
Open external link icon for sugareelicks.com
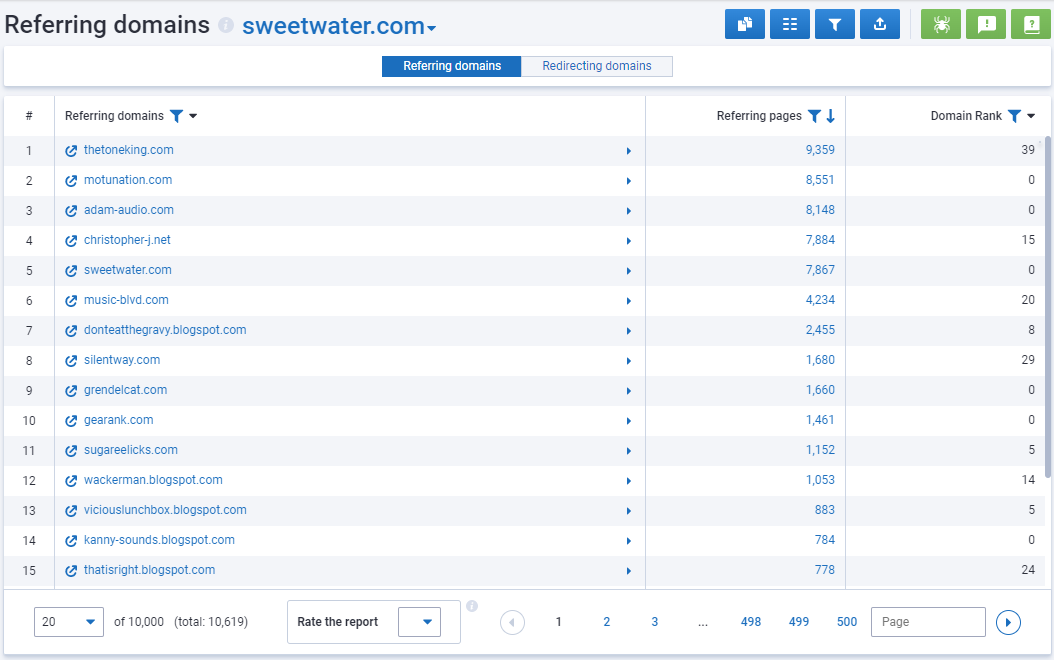coord(71,451)
